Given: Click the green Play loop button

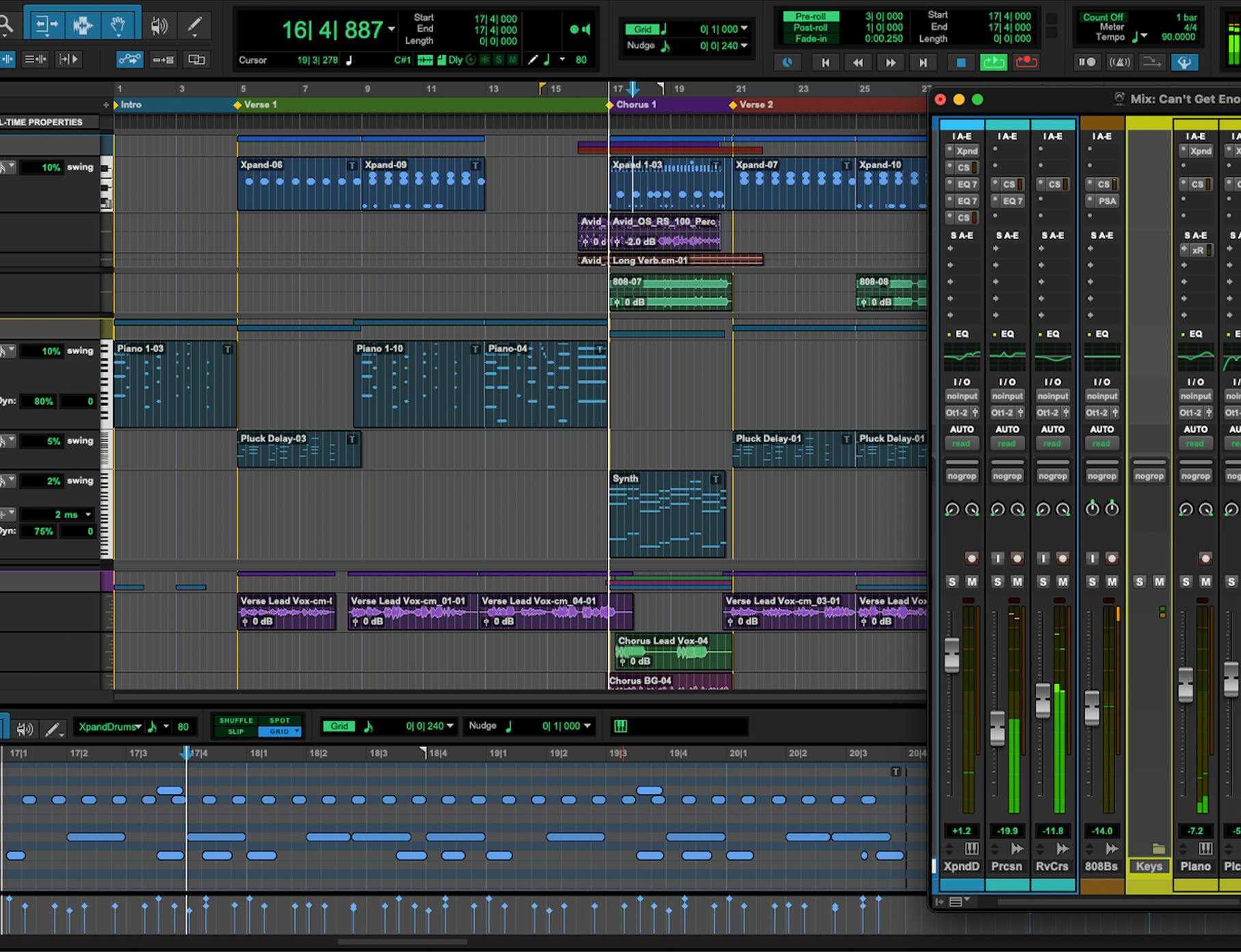Looking at the screenshot, I should 993,62.
